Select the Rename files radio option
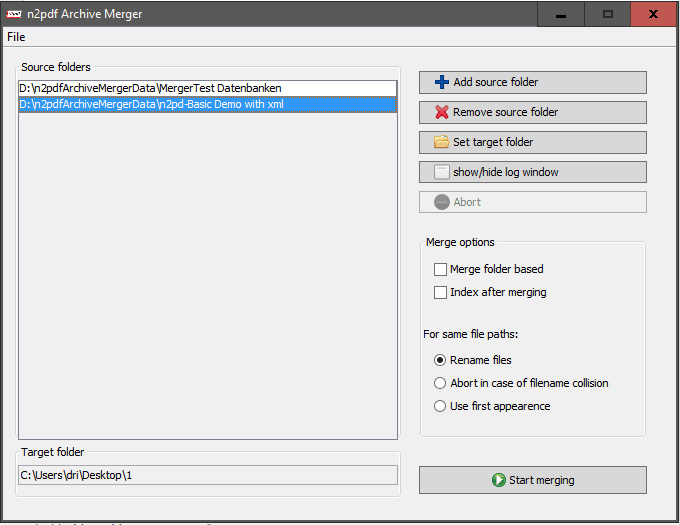 [440, 360]
